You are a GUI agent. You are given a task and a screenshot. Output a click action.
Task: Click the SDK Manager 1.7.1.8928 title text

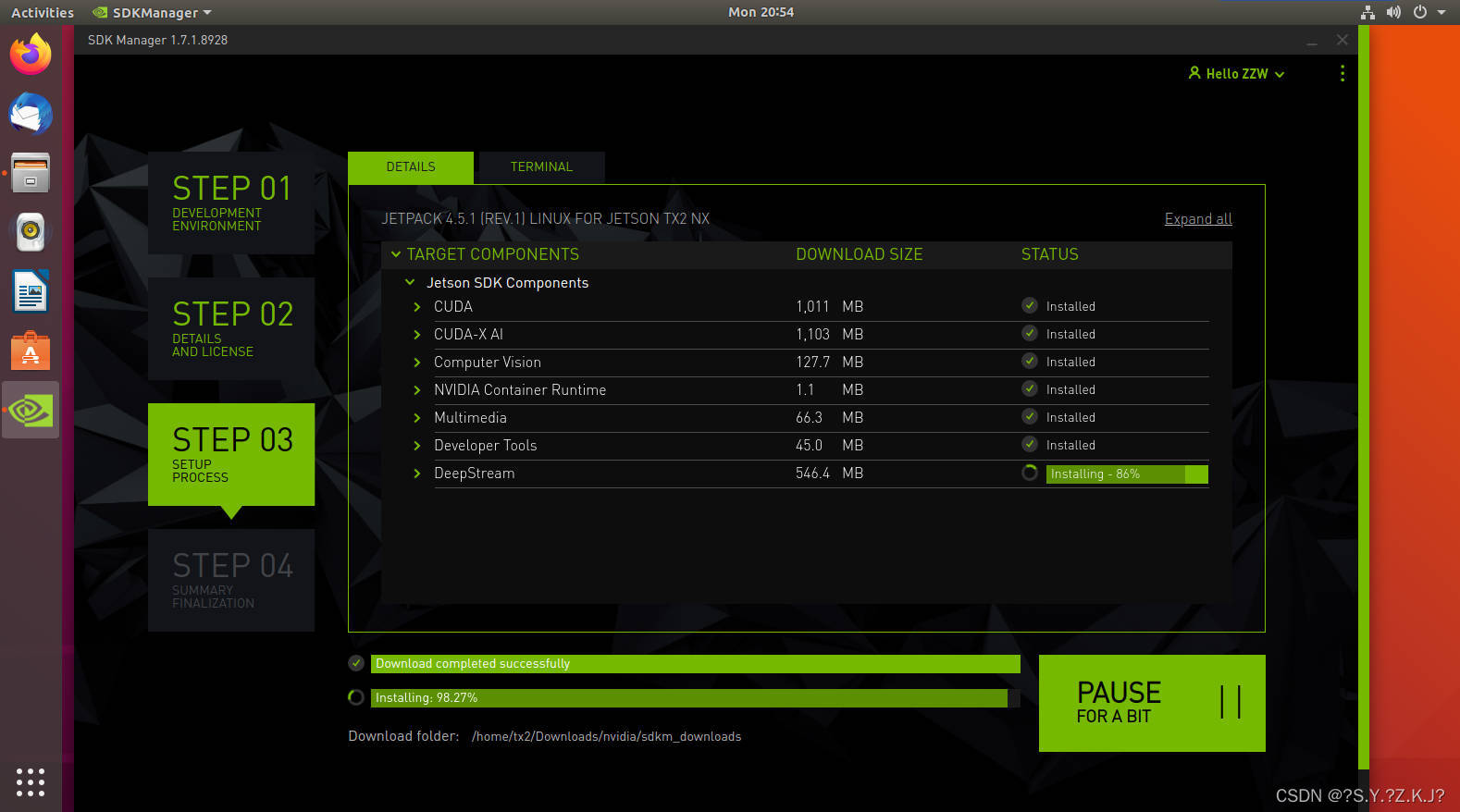click(x=157, y=40)
